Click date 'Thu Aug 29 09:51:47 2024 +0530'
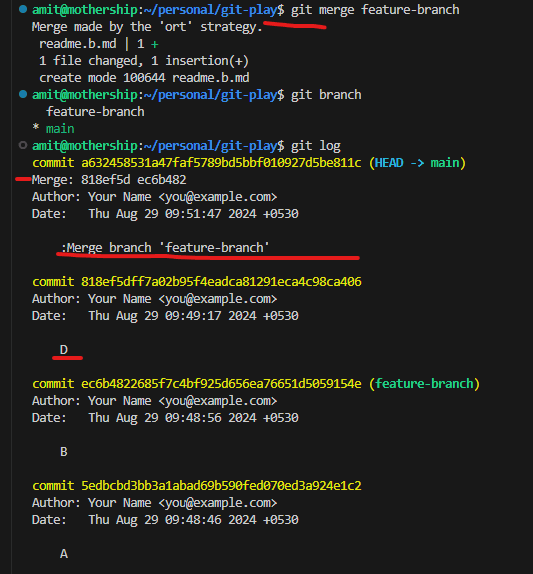The height and width of the screenshot is (574, 533). click(193, 214)
